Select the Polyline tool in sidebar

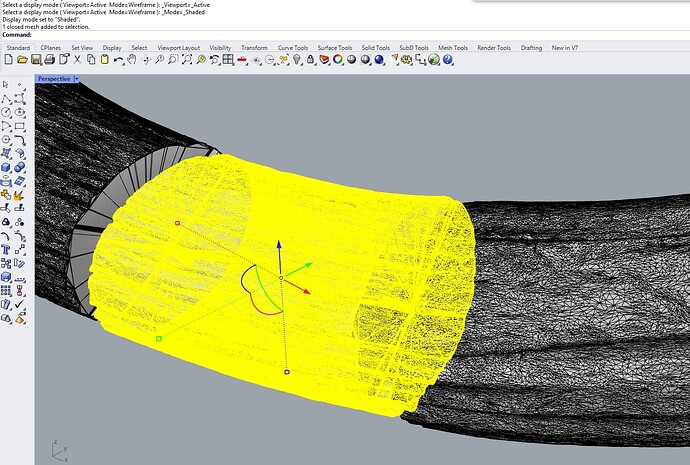point(6,99)
